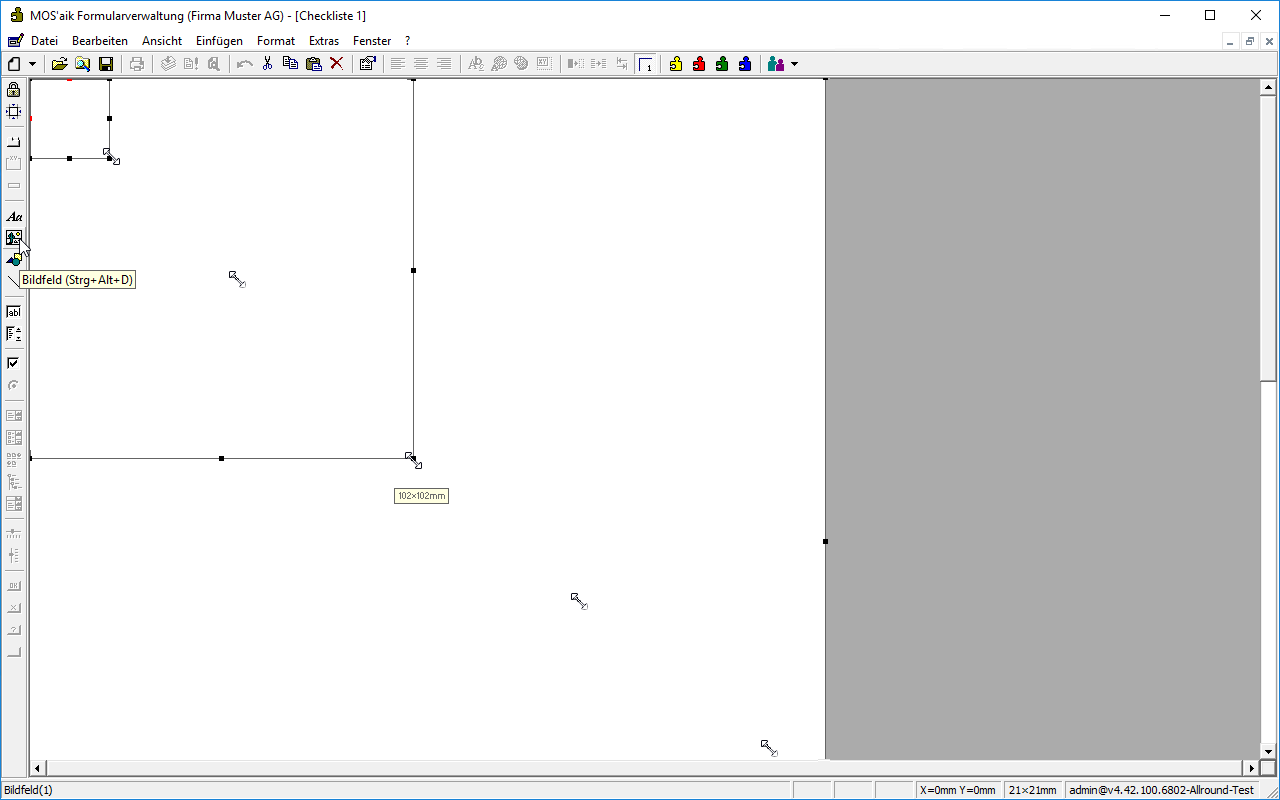This screenshot has width=1280, height=800.
Task: Click the Save diskette icon
Action: click(x=106, y=64)
